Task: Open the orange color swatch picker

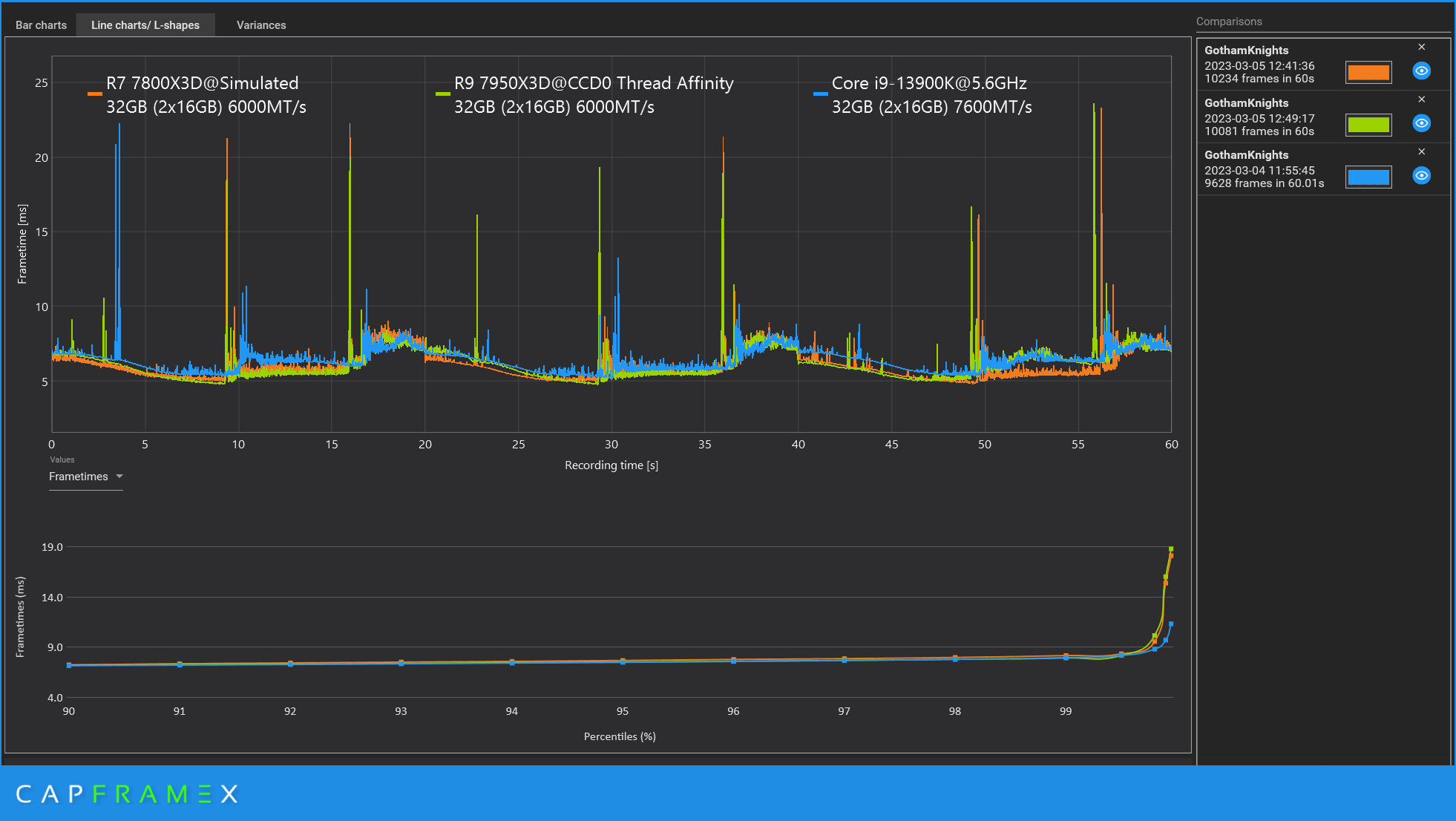Action: pos(1368,72)
